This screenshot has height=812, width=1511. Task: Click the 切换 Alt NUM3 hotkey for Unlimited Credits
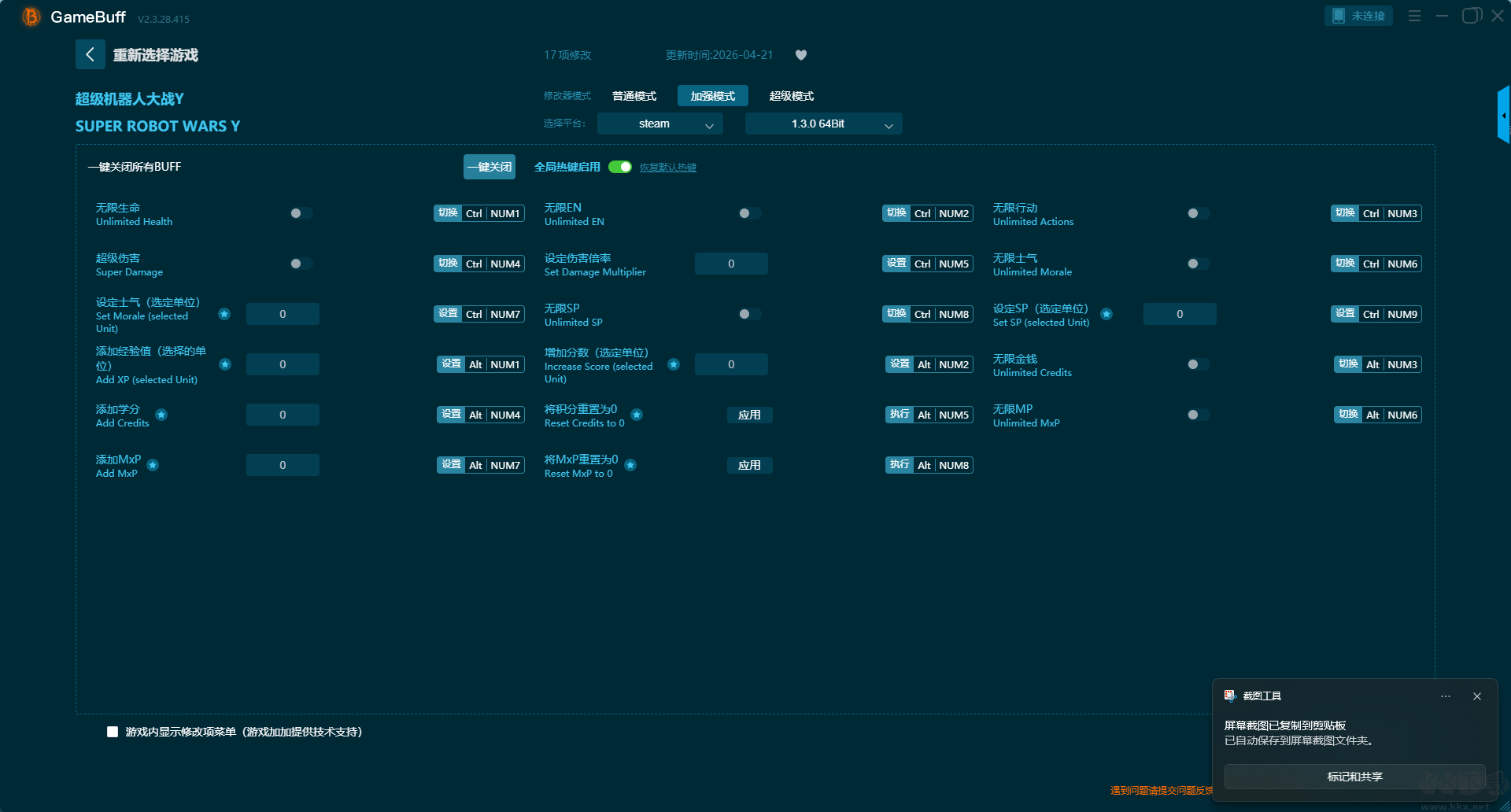coord(1378,364)
